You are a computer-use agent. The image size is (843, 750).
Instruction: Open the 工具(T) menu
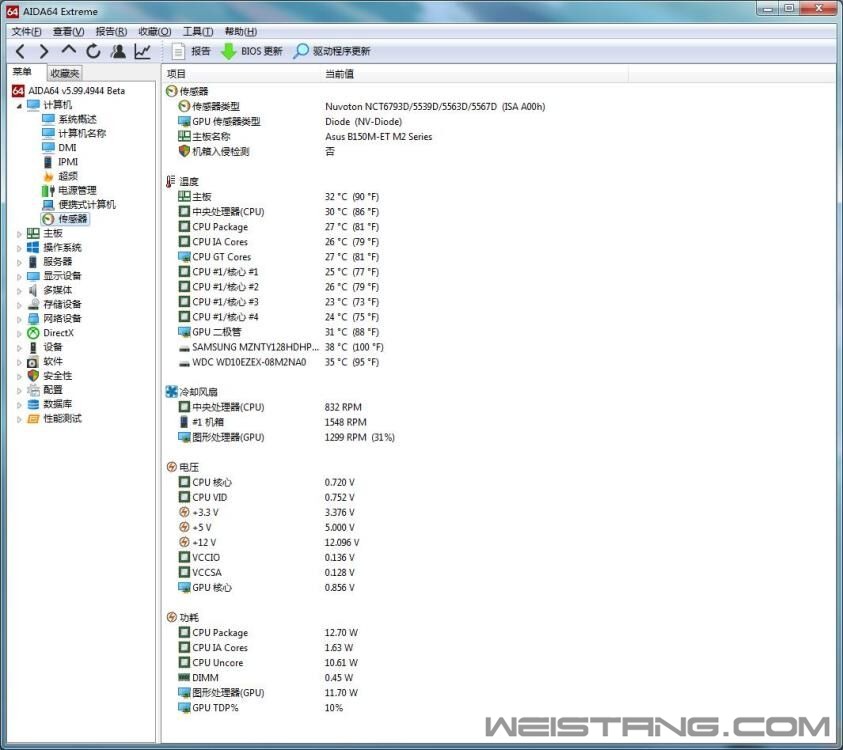[x=198, y=32]
